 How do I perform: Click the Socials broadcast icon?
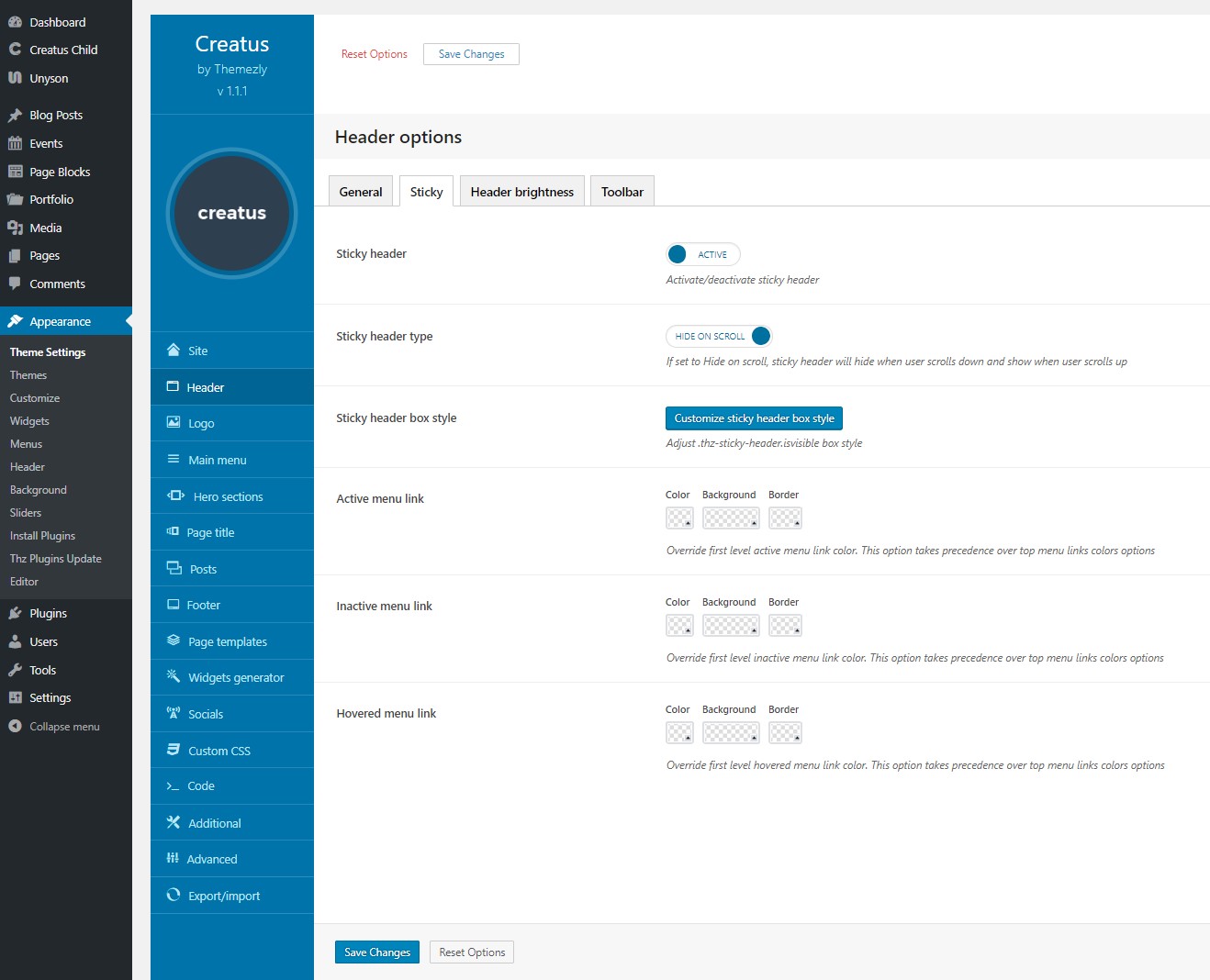click(174, 713)
